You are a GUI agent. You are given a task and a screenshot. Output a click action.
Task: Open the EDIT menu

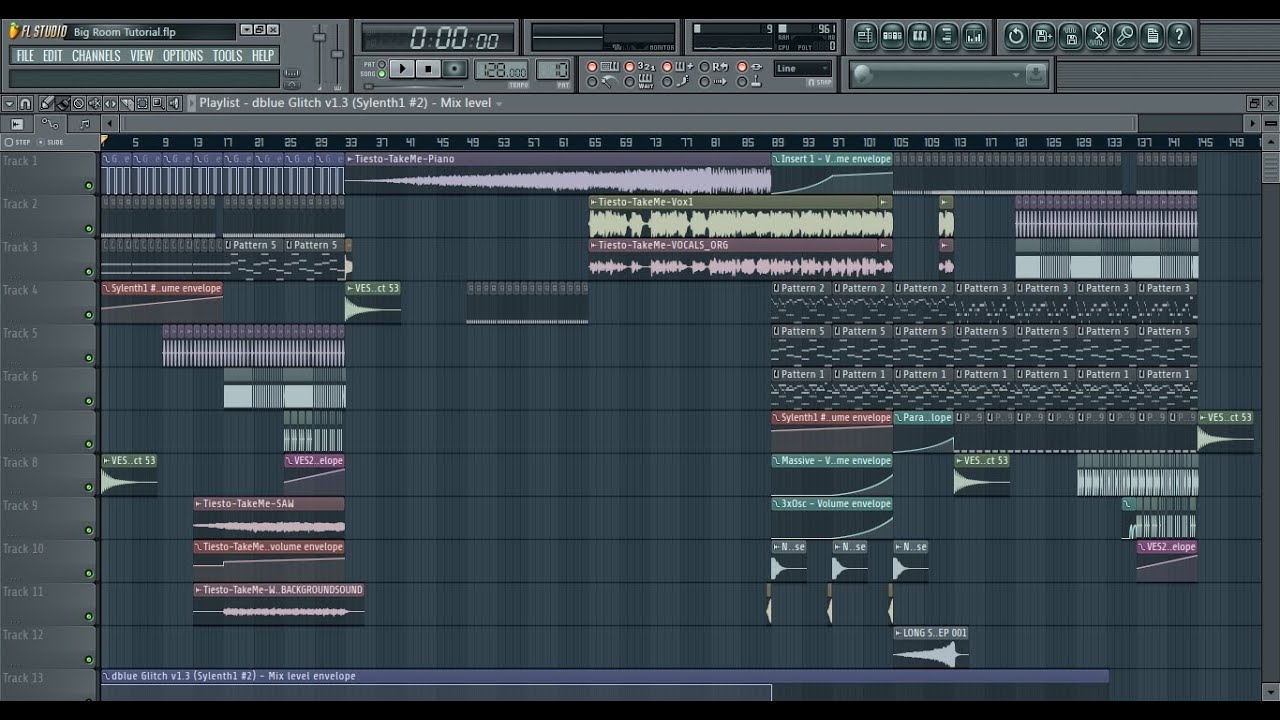click(53, 56)
